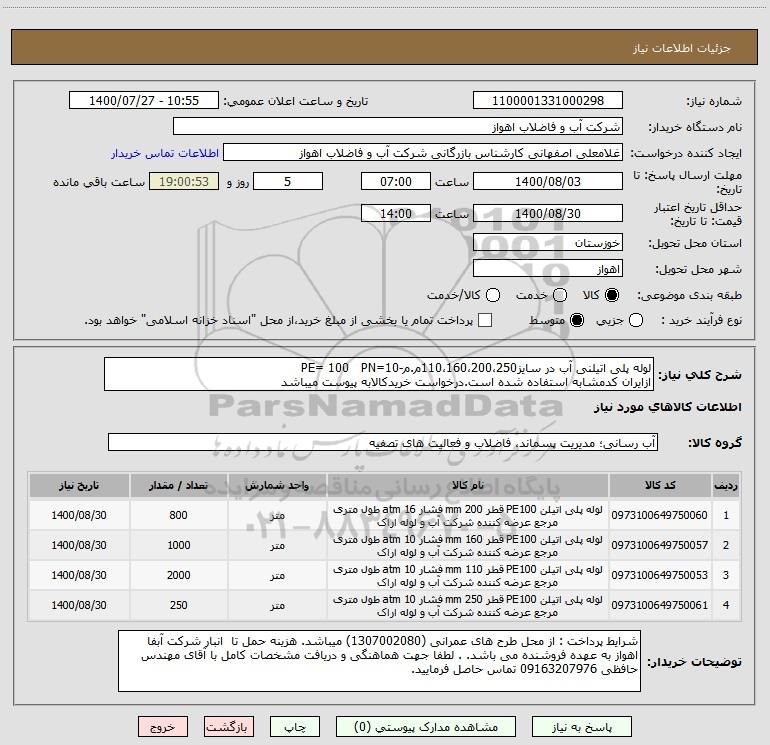770x745 pixels.
Task: Toggle Islamic treasury bonds payment checkbox
Action: click(x=485, y=320)
